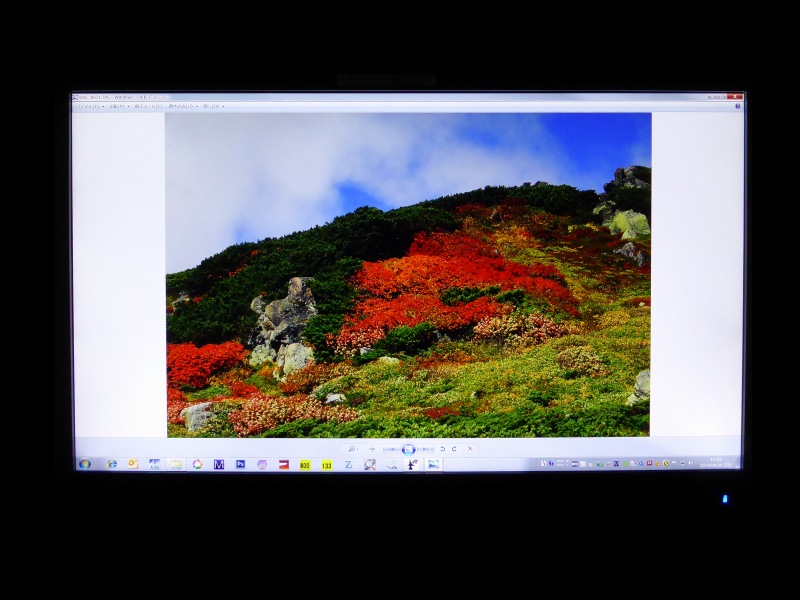Advance to the next photo
The image size is (800, 600).
pyautogui.click(x=426, y=449)
